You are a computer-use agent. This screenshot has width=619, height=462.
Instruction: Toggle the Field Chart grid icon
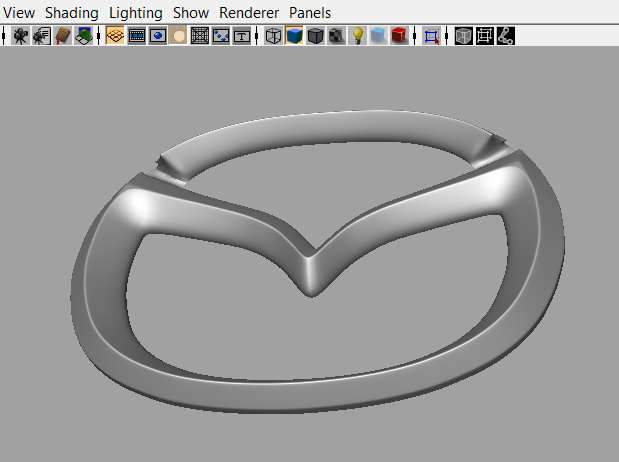click(x=200, y=36)
